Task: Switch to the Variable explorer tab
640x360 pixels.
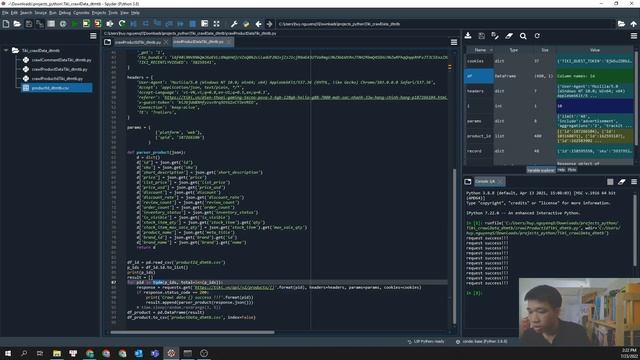Action: click(540, 170)
